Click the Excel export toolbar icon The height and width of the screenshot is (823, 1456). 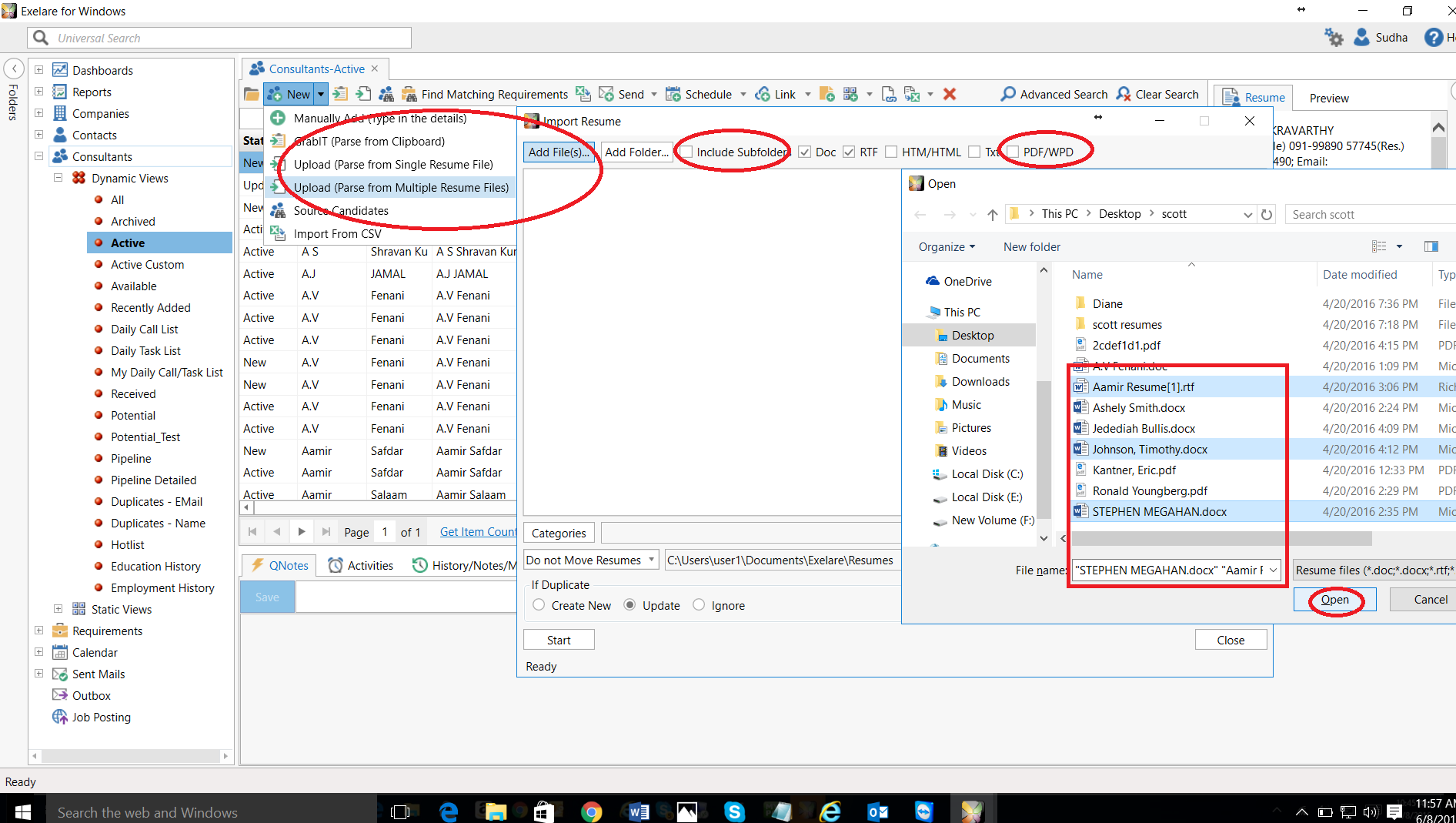tap(912, 94)
